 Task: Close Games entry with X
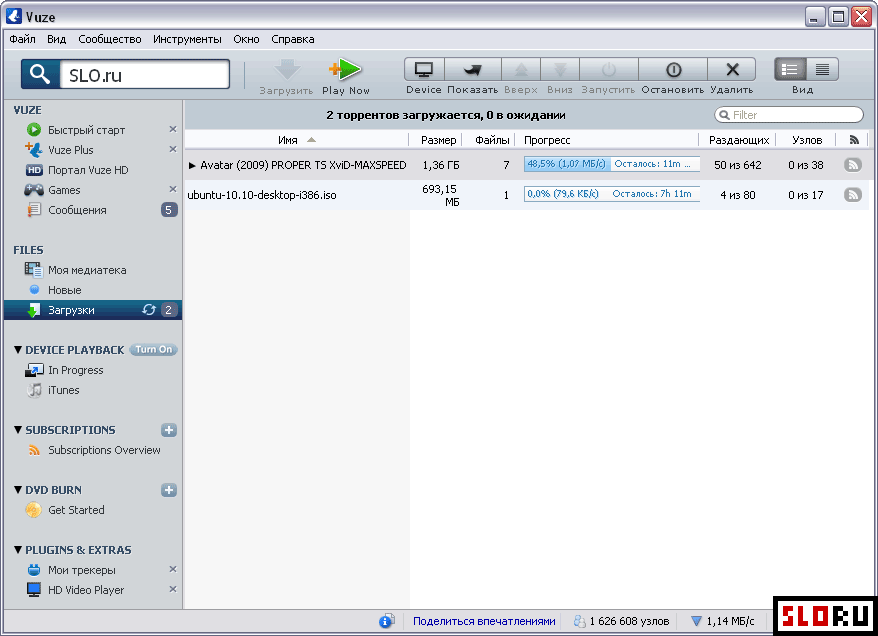point(173,189)
